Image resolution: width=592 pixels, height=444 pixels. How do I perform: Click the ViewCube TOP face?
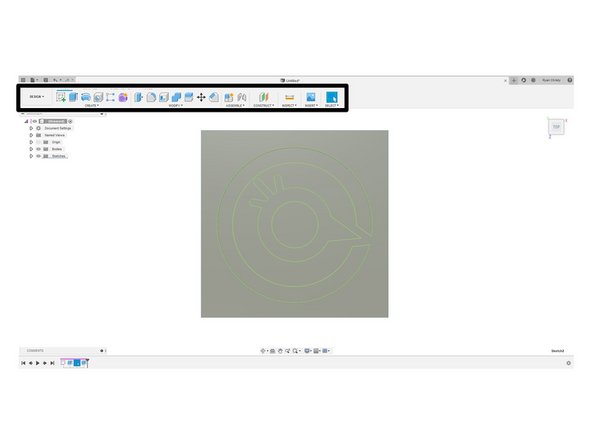point(556,127)
